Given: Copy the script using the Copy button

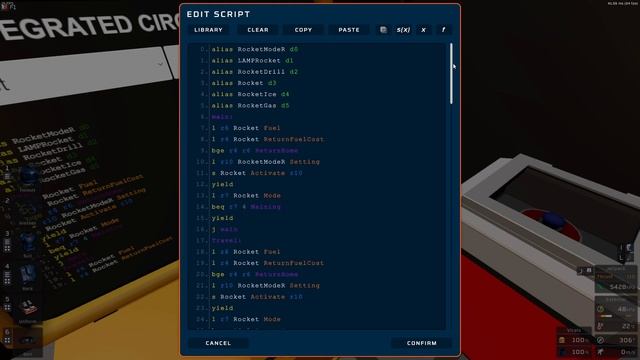Looking at the screenshot, I should coord(303,30).
